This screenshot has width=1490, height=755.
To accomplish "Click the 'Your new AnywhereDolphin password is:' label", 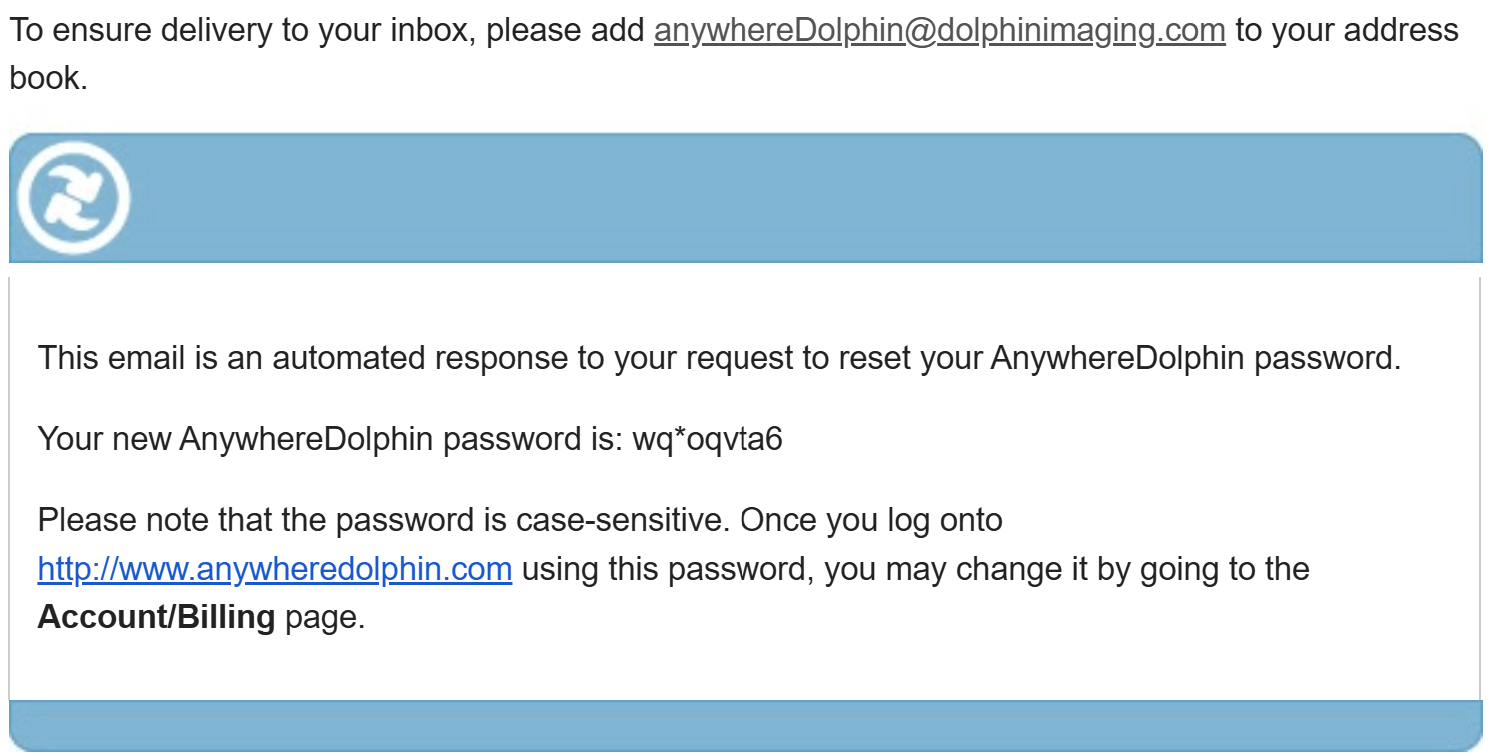I will (x=330, y=439).
